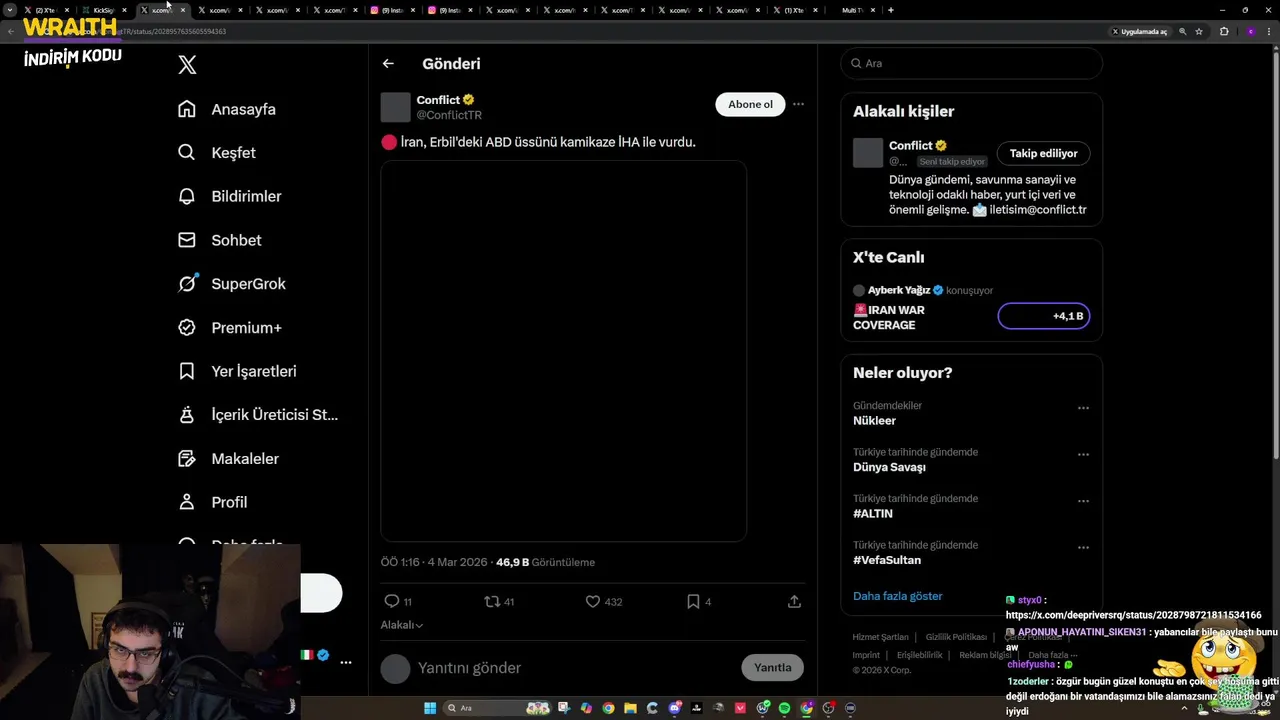1280x720 pixels.
Task: Open Conflict profile in Alakalı kişiler
Action: pos(910,146)
